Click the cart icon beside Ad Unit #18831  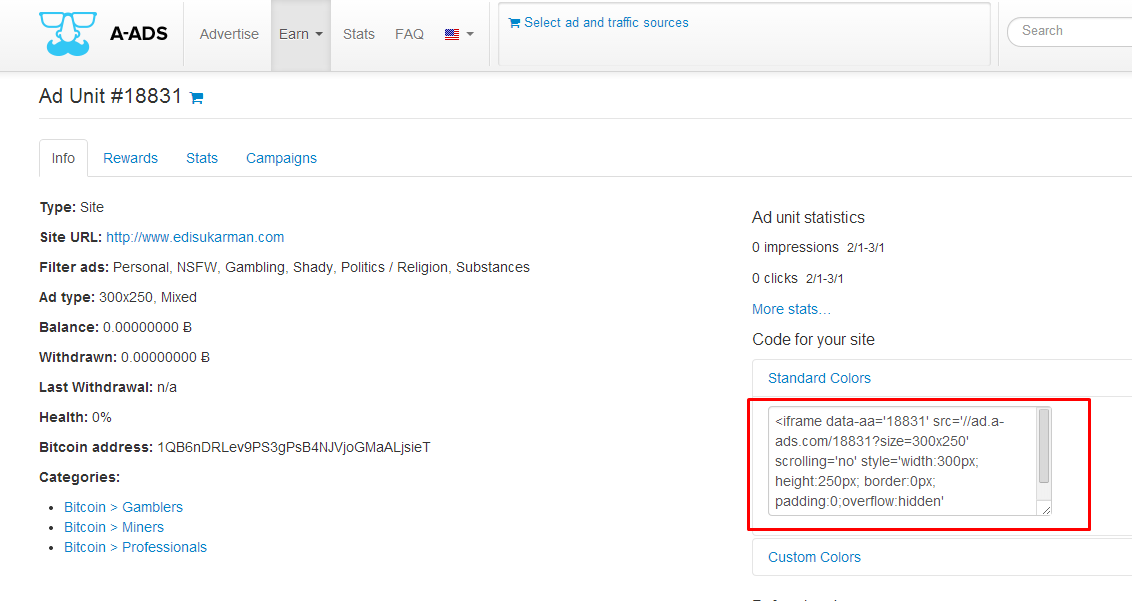196,98
